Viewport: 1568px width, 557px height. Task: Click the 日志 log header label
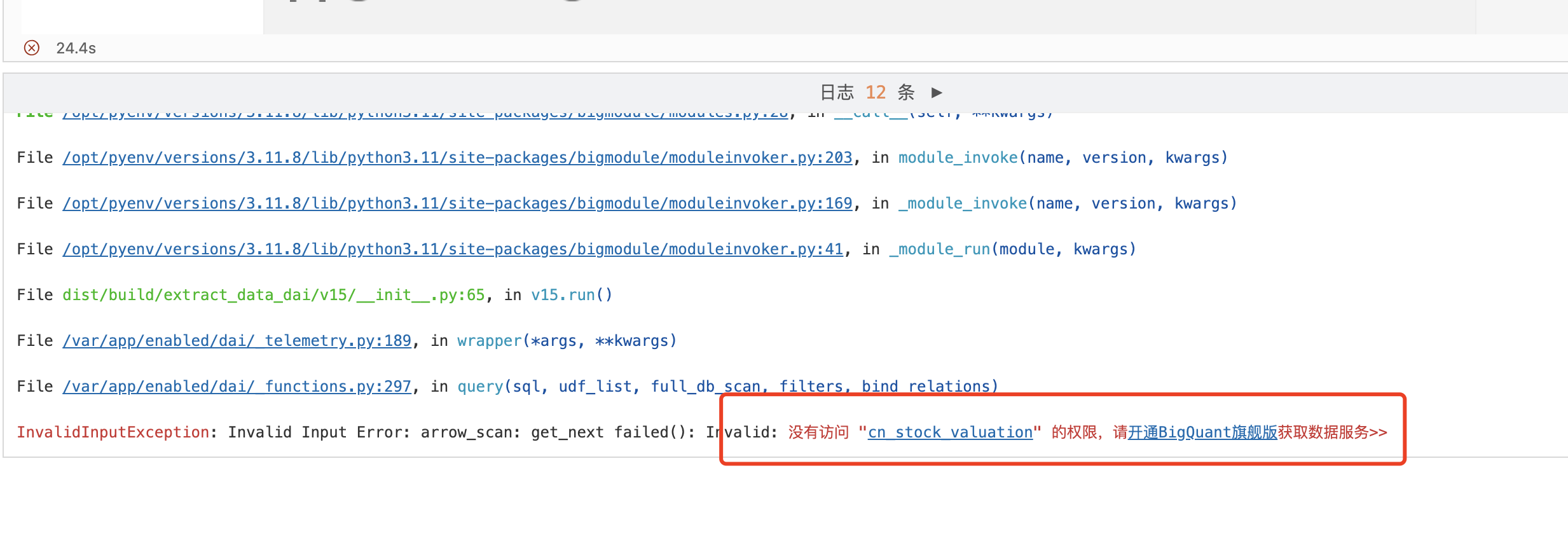[837, 93]
